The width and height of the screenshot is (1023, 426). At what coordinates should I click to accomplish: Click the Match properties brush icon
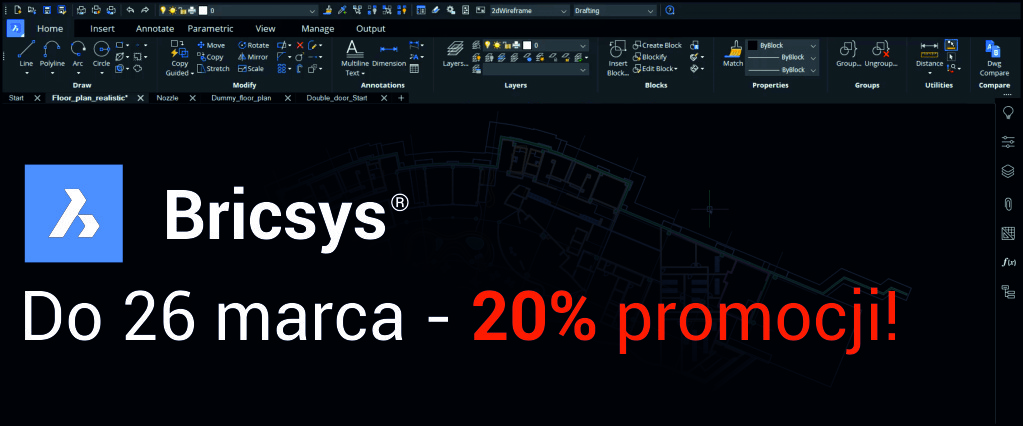tap(733, 50)
